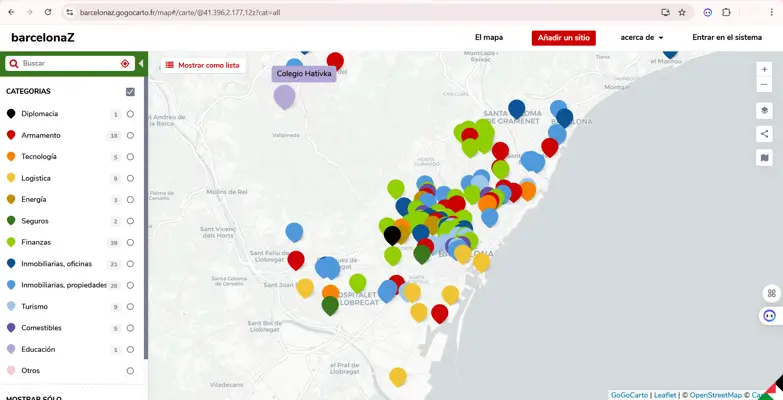Select the Logística radio button

point(130,178)
